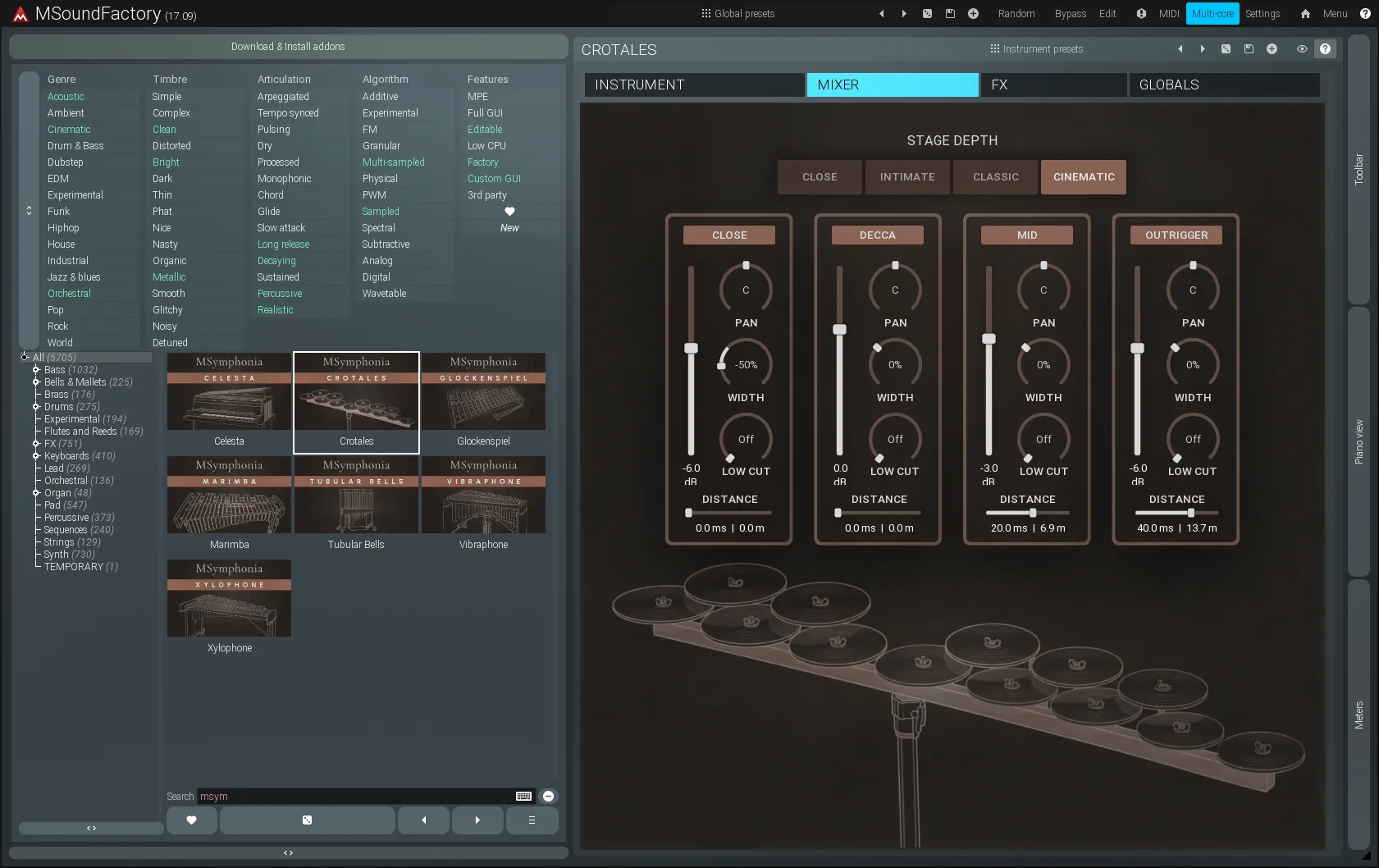Viewport: 1379px width, 868px height.
Task: Toggle the CLOSE microphone channel button
Action: pyautogui.click(x=729, y=235)
